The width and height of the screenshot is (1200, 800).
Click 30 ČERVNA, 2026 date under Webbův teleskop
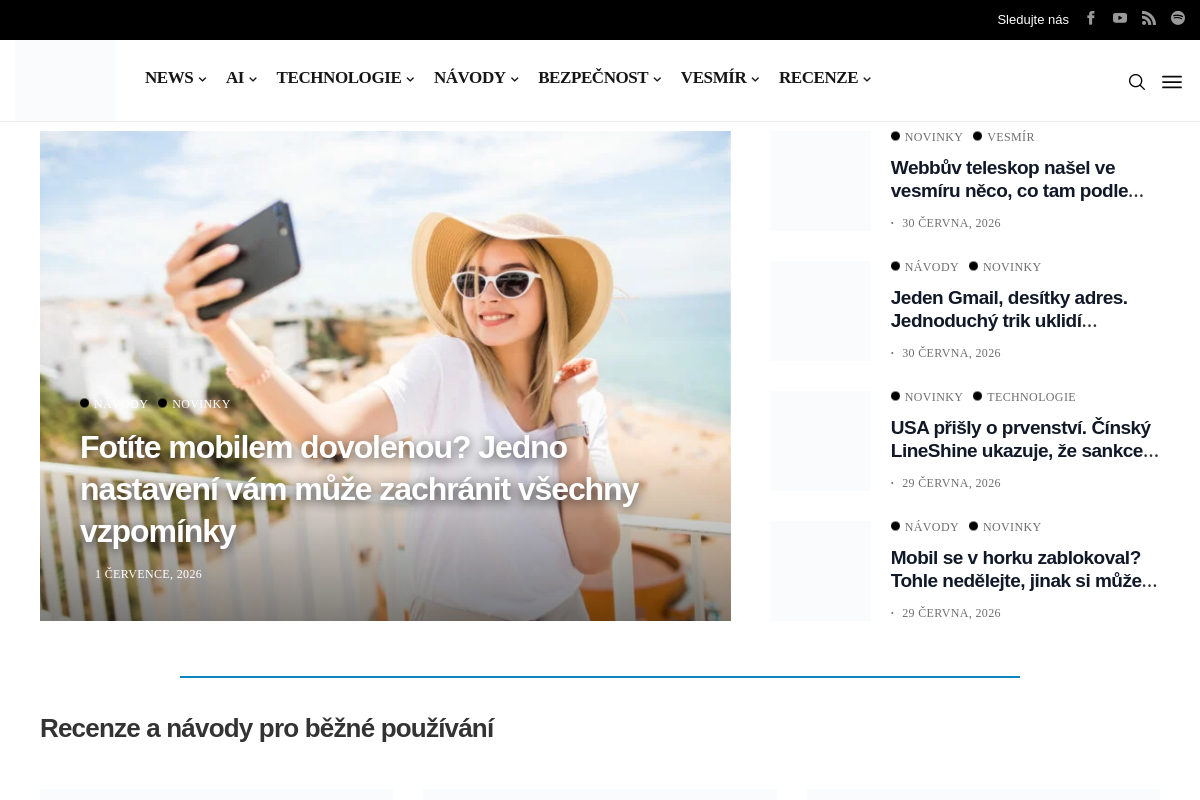[x=951, y=223]
